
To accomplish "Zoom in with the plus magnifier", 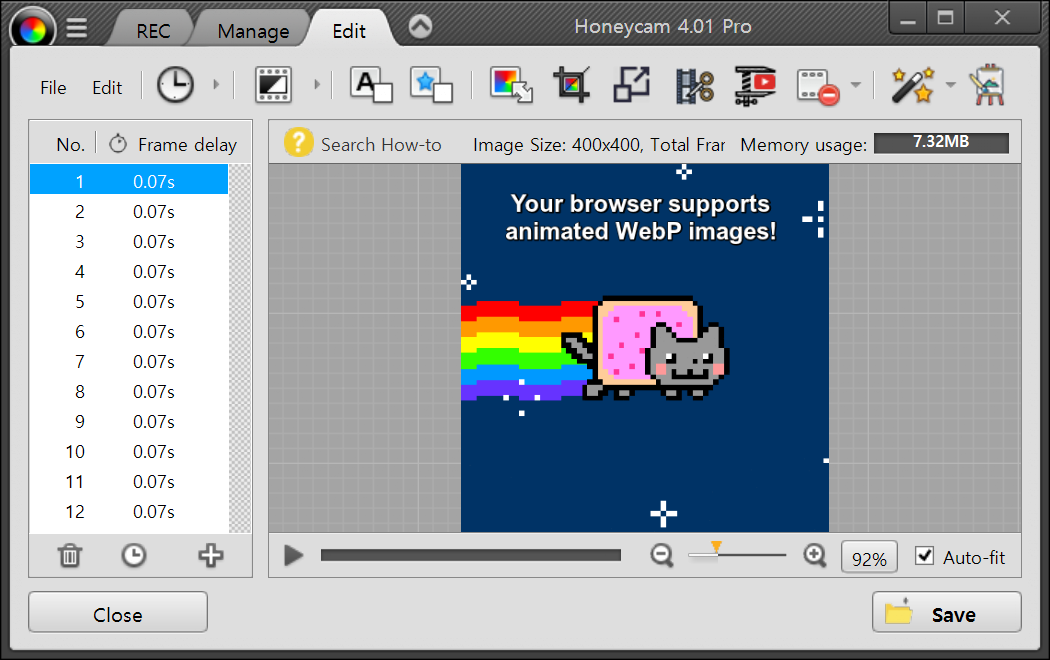I will pyautogui.click(x=815, y=556).
